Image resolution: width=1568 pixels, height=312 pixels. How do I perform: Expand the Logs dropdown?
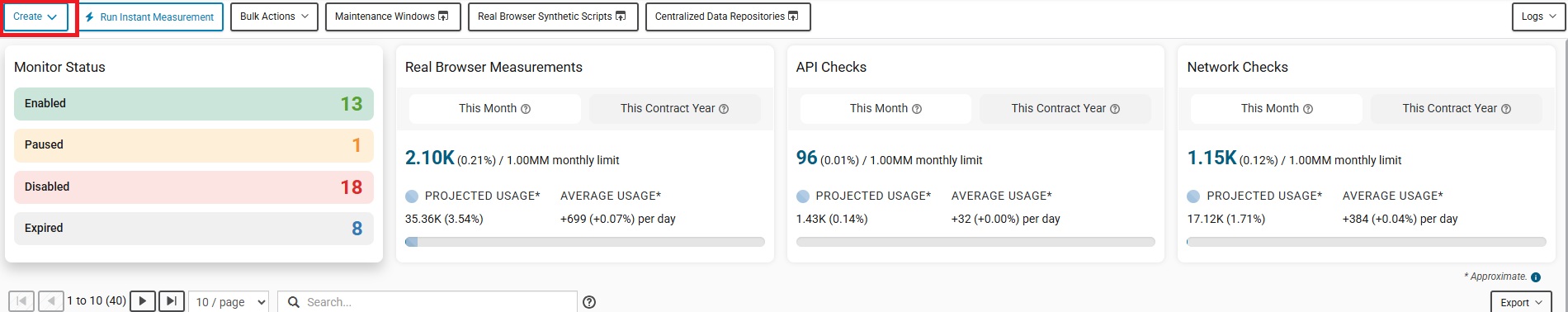coord(1538,17)
